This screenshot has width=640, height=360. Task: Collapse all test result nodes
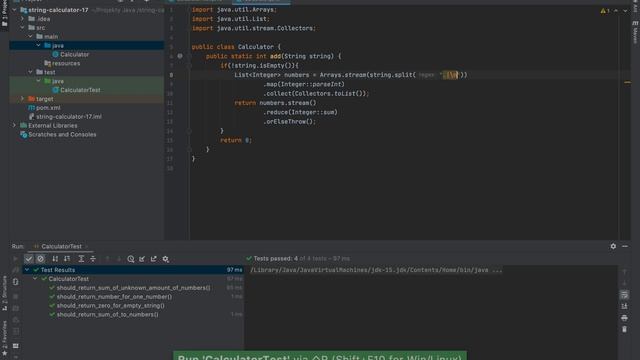[93, 259]
